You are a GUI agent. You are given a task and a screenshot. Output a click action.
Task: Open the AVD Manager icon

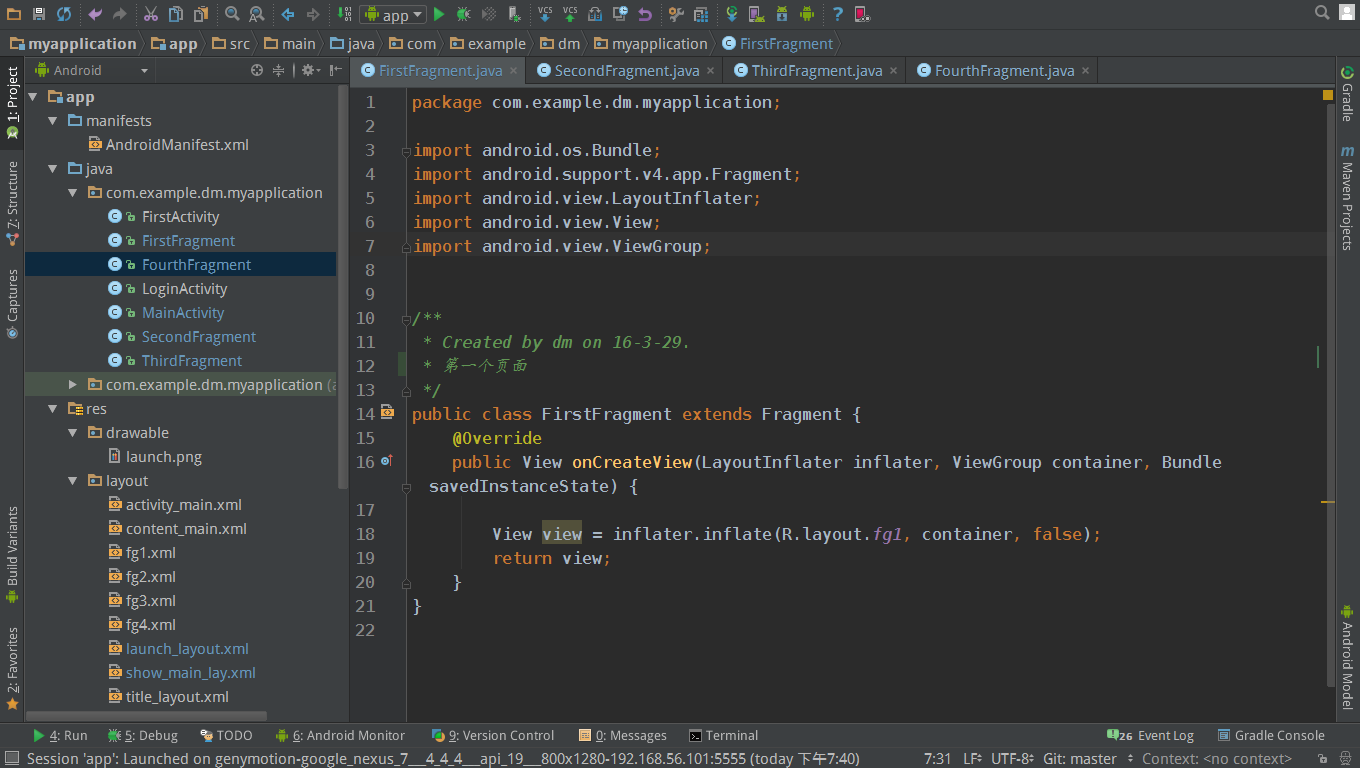coord(757,14)
